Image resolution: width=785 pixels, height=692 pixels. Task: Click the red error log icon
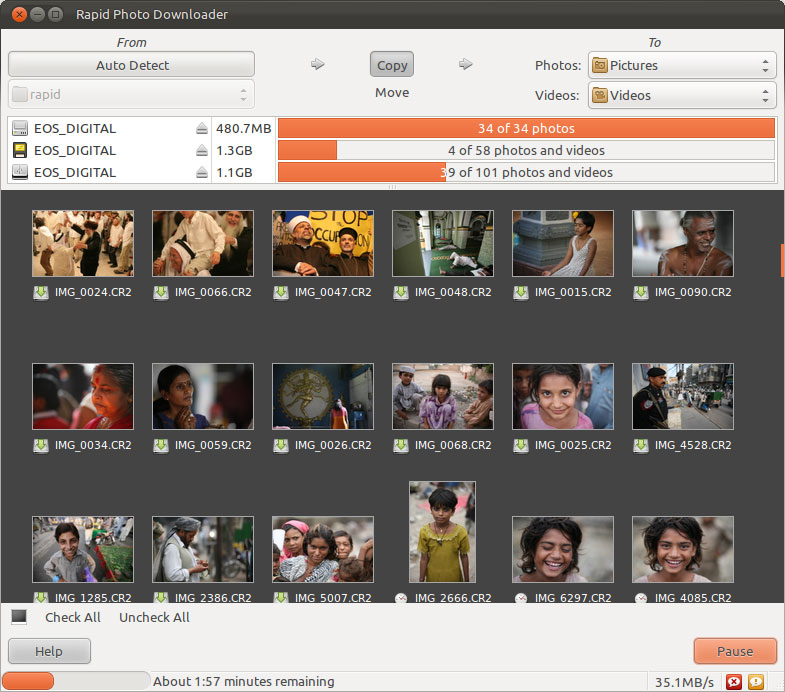point(734,682)
